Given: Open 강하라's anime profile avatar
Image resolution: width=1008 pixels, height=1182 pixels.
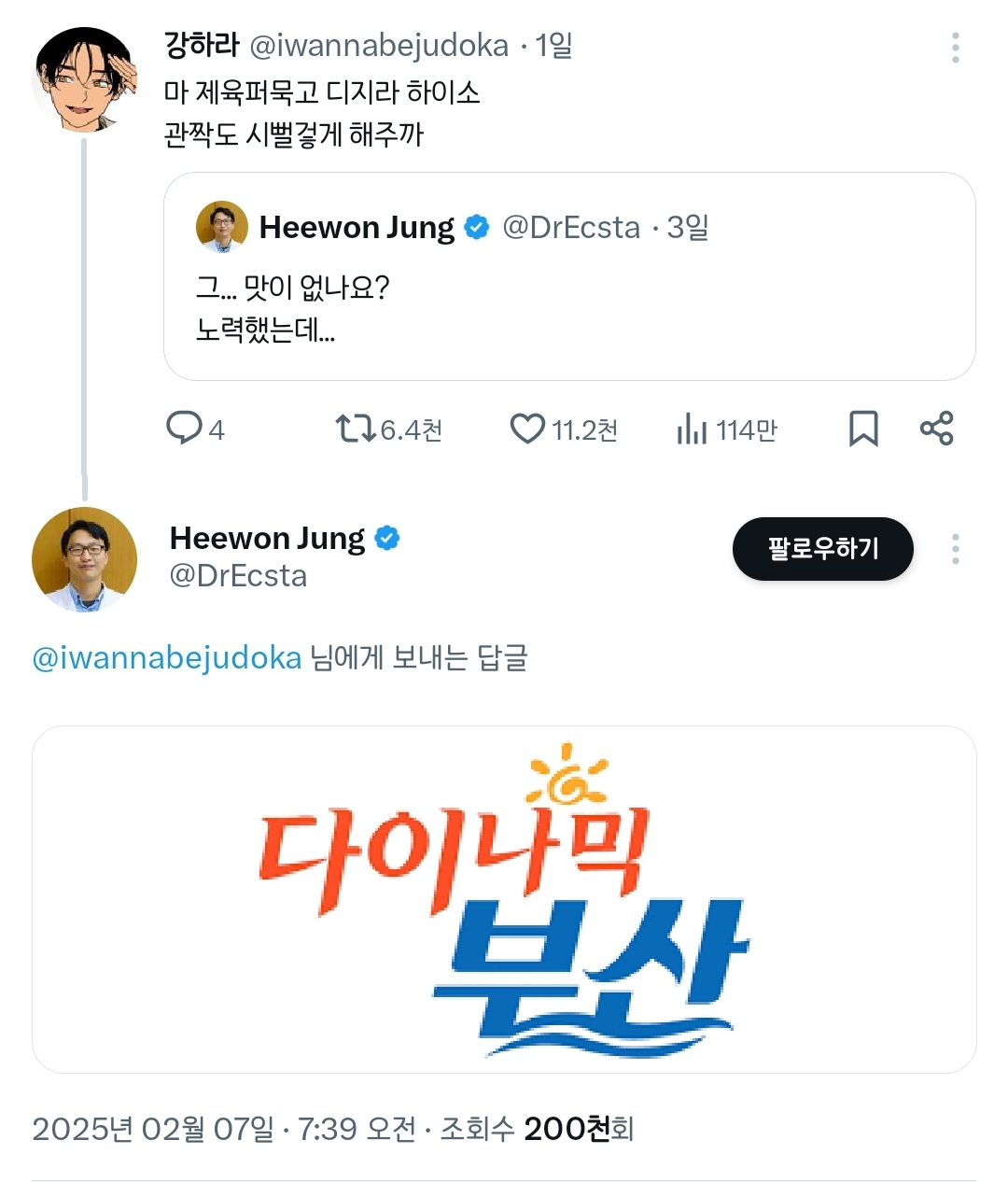Looking at the screenshot, I should click(85, 80).
